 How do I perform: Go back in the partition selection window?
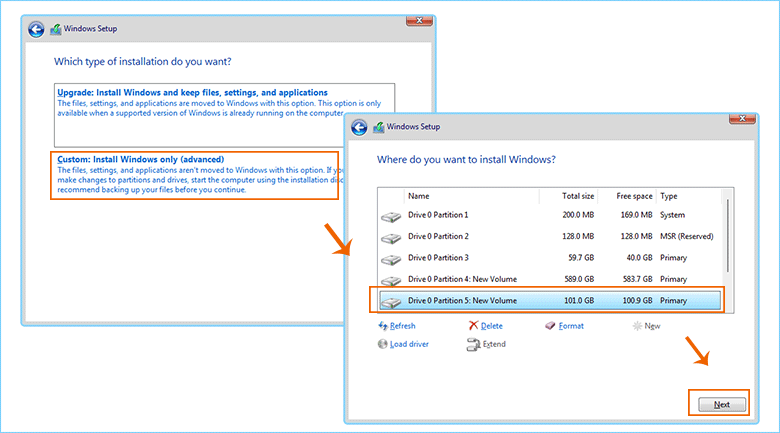[x=359, y=127]
